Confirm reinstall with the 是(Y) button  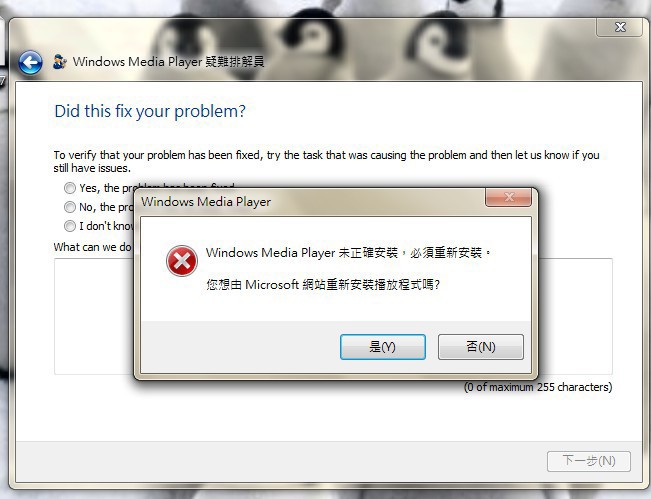click(382, 347)
